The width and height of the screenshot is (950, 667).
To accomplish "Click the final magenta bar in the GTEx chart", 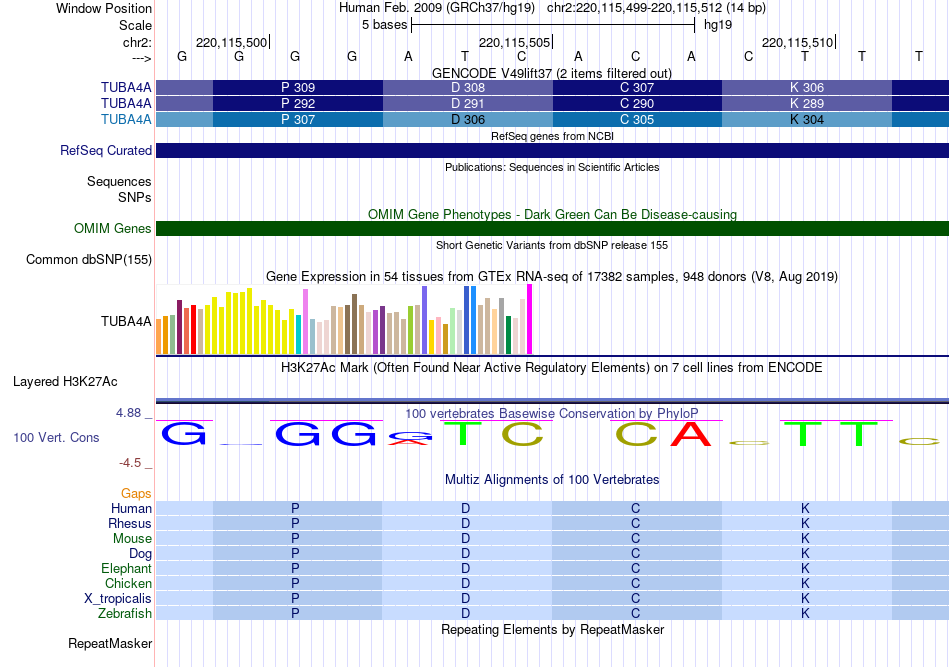I will coord(530,319).
